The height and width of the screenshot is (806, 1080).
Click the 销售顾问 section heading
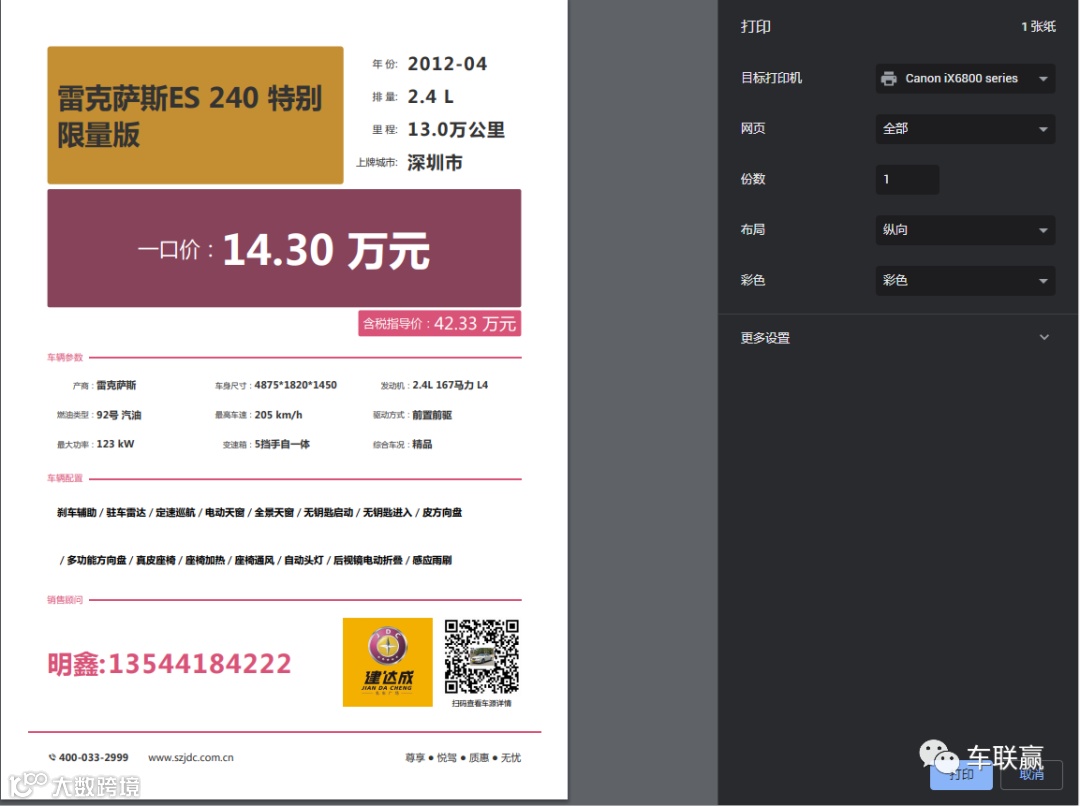[65, 600]
